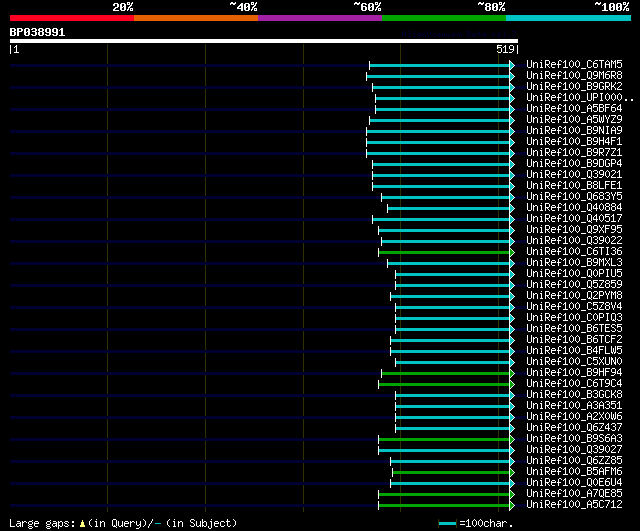Viewport: 640px width, 531px height.
Task: Open the UniRef100_A5WYZ9 entry
Action: point(574,120)
